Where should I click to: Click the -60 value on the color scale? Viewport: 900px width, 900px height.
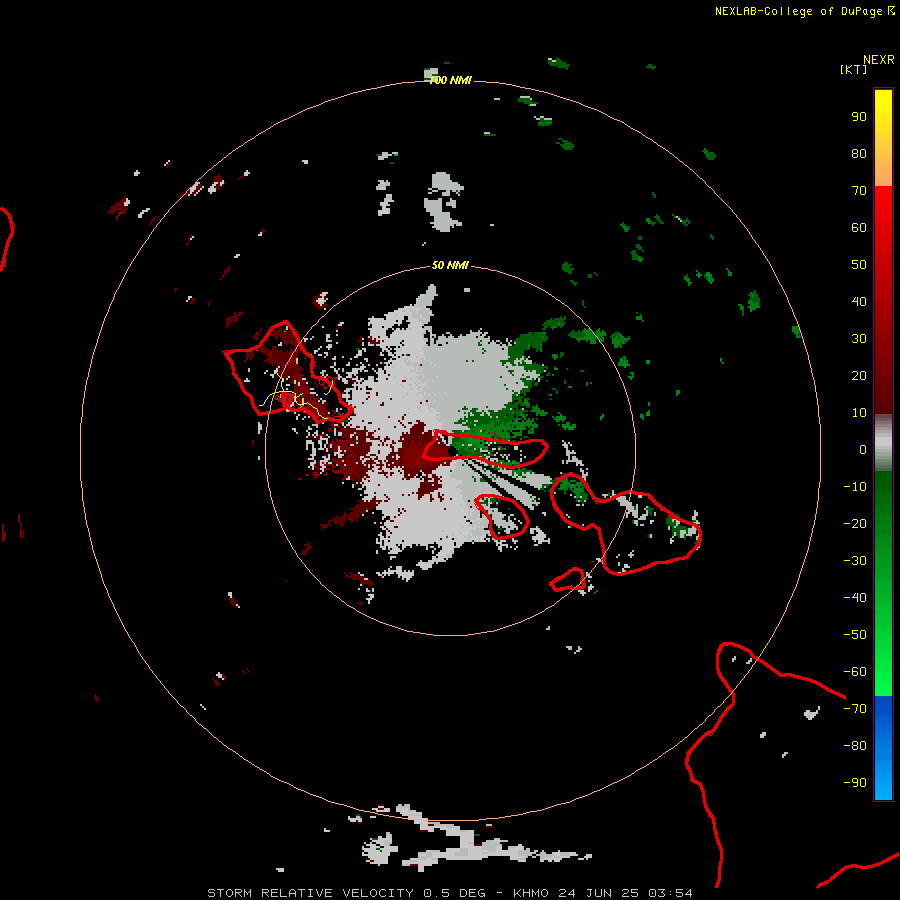[855, 672]
